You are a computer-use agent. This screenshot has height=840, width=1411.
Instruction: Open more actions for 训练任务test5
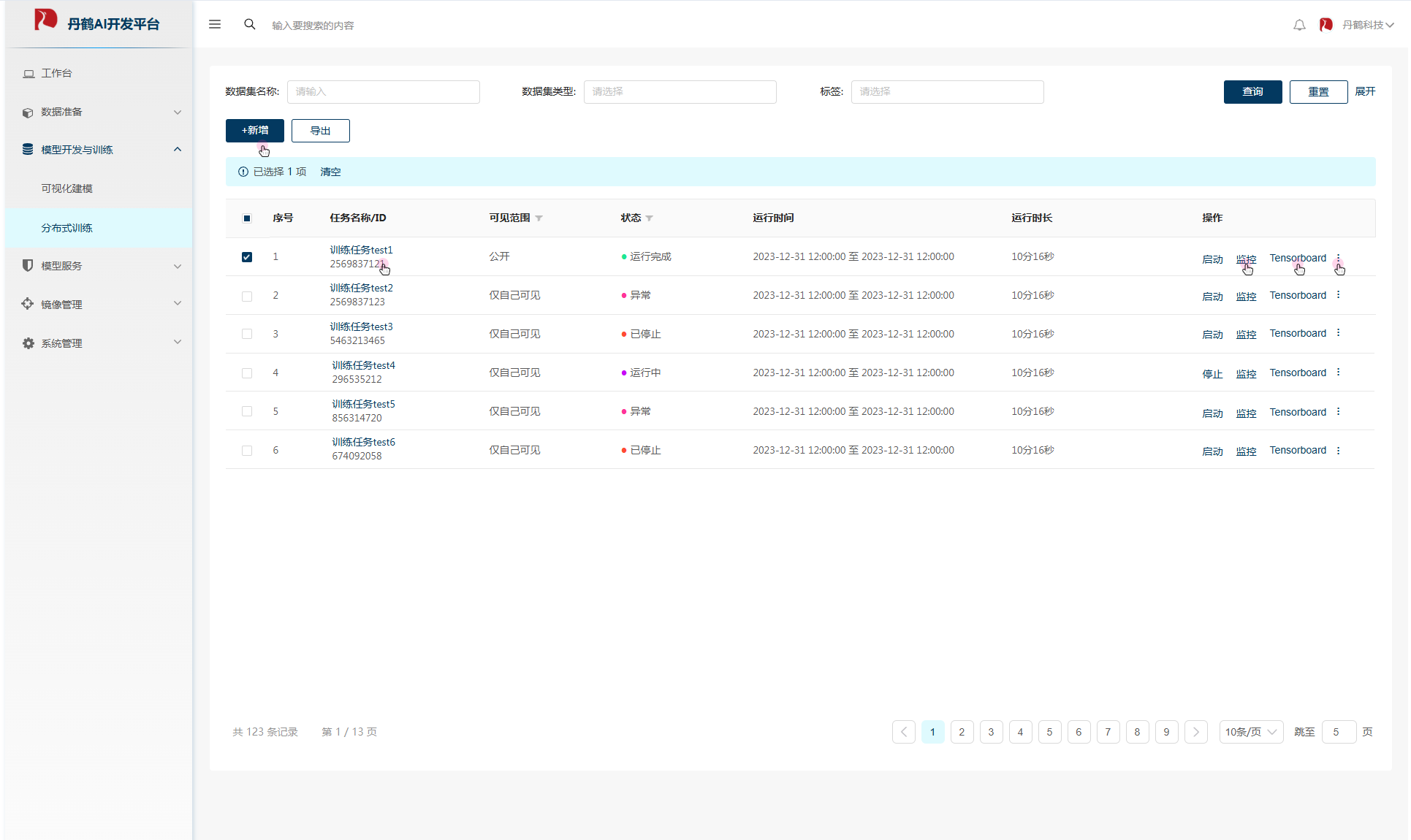[x=1338, y=412]
